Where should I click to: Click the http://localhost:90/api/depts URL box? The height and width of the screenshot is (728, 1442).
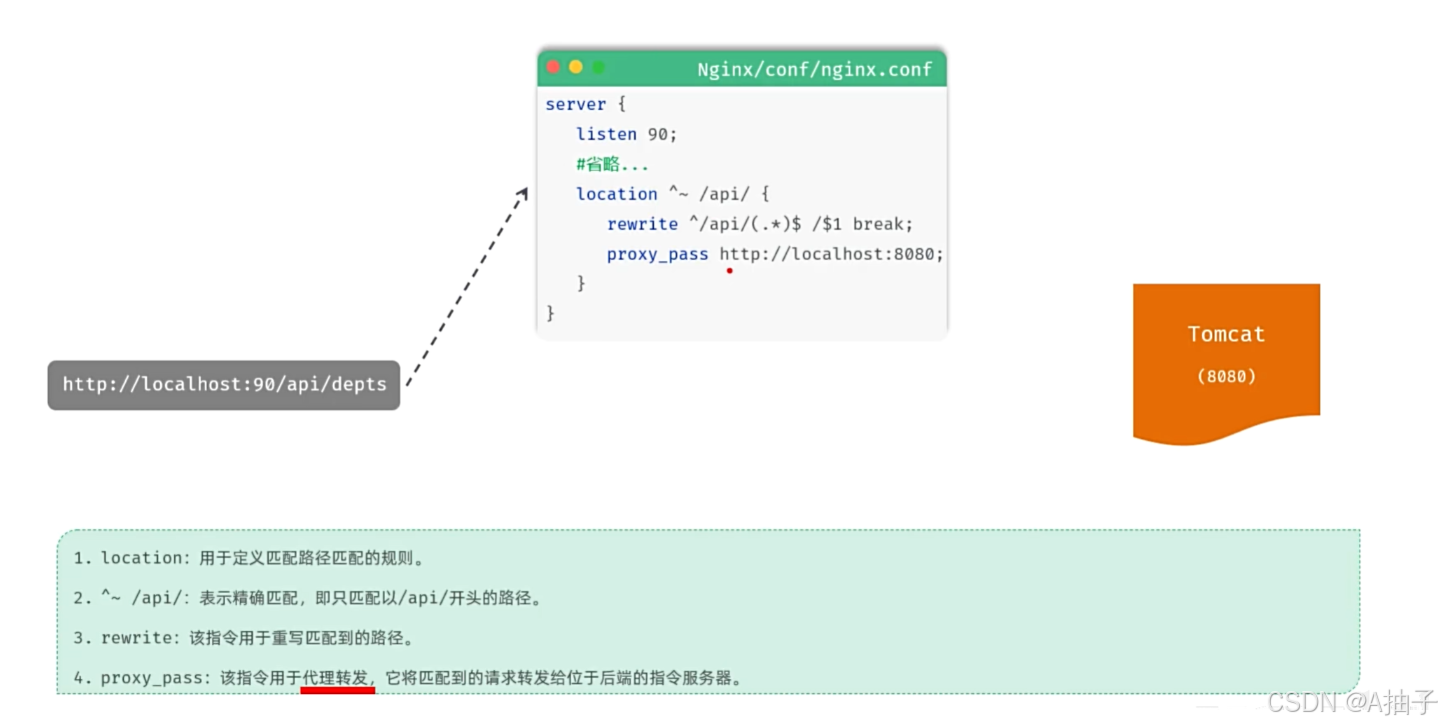click(224, 385)
